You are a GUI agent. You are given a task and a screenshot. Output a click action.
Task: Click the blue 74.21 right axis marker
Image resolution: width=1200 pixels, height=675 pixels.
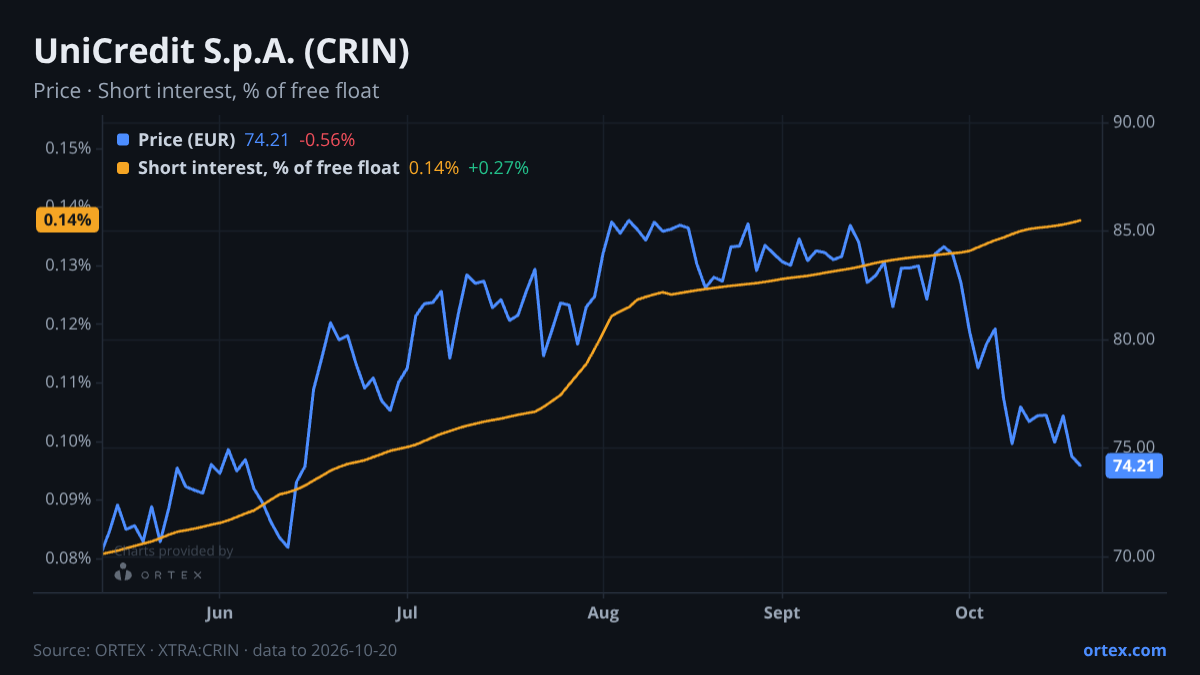click(1134, 466)
